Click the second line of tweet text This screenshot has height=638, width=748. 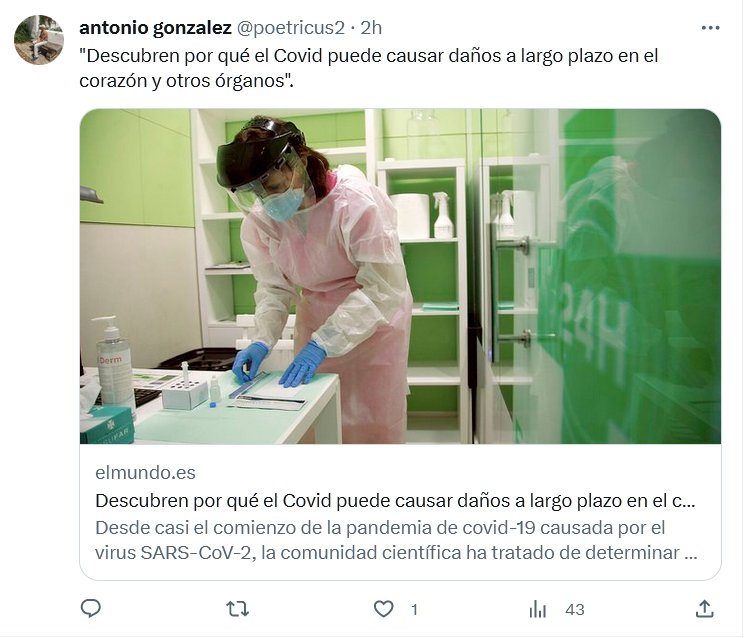click(187, 81)
